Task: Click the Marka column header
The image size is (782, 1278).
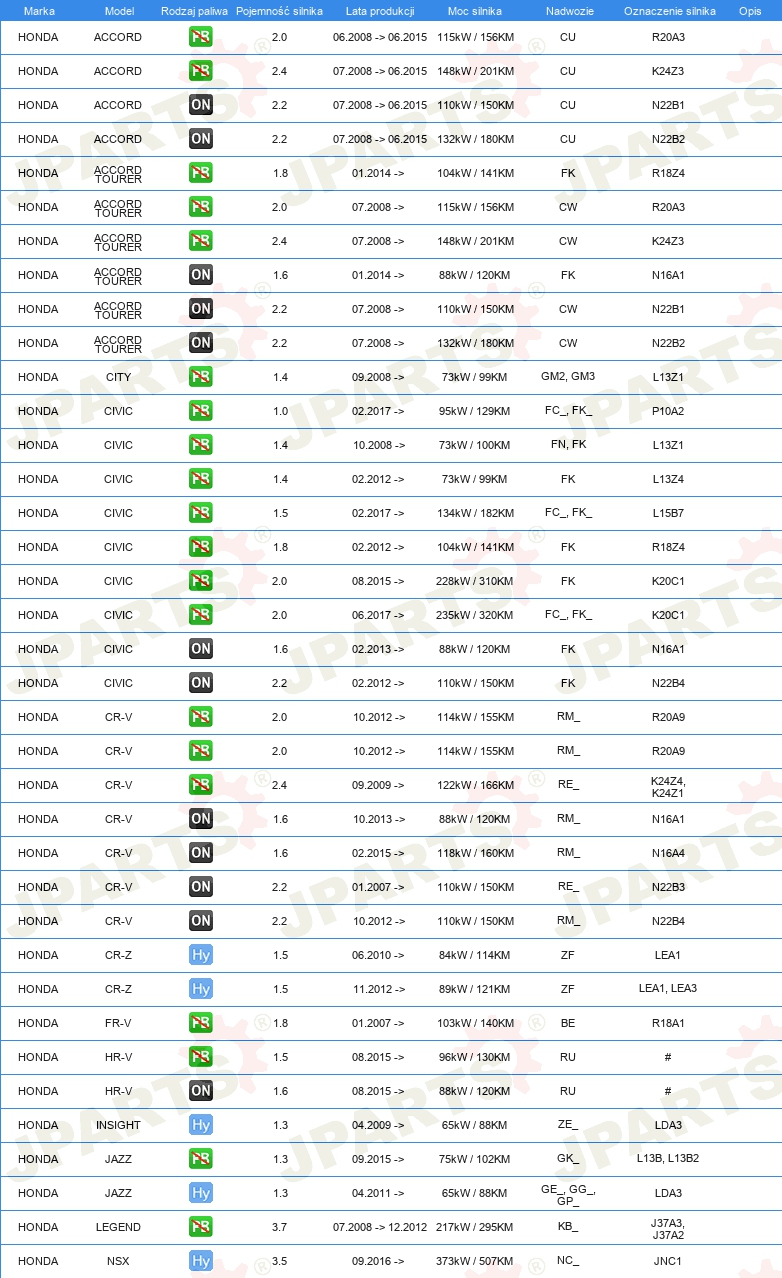Action: [39, 11]
